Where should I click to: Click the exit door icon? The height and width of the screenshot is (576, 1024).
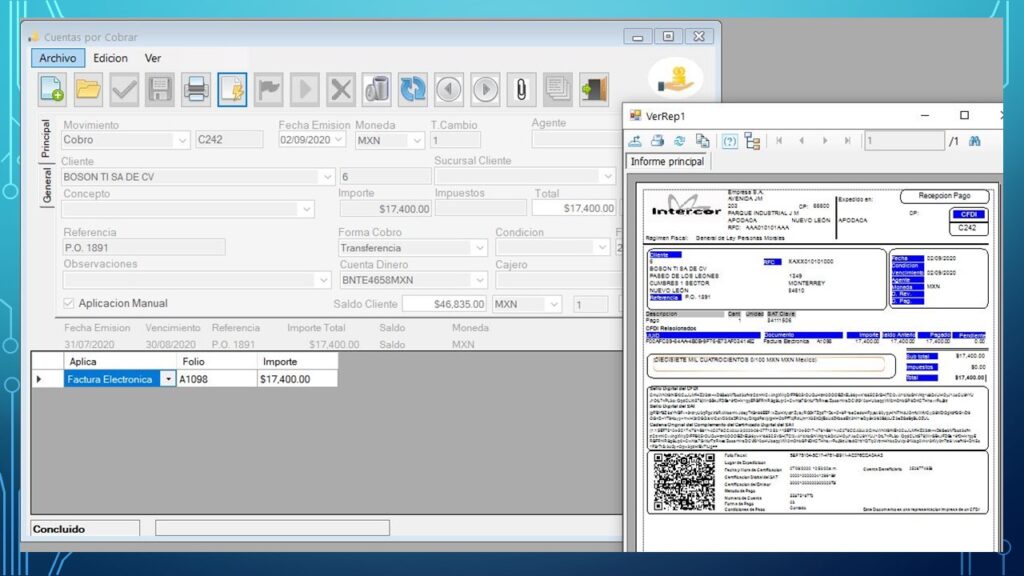(x=593, y=89)
